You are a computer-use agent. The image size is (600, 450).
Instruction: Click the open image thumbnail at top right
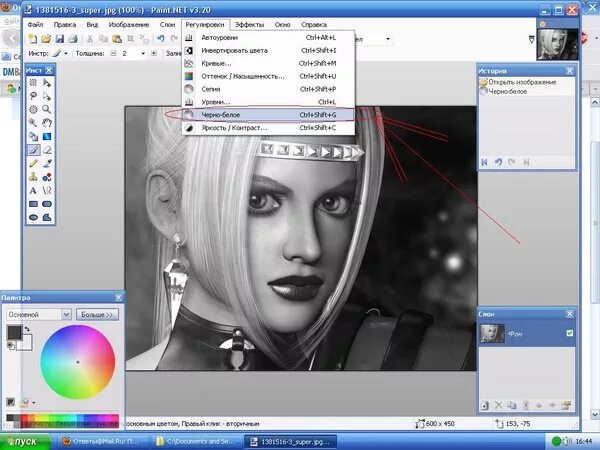pos(558,44)
